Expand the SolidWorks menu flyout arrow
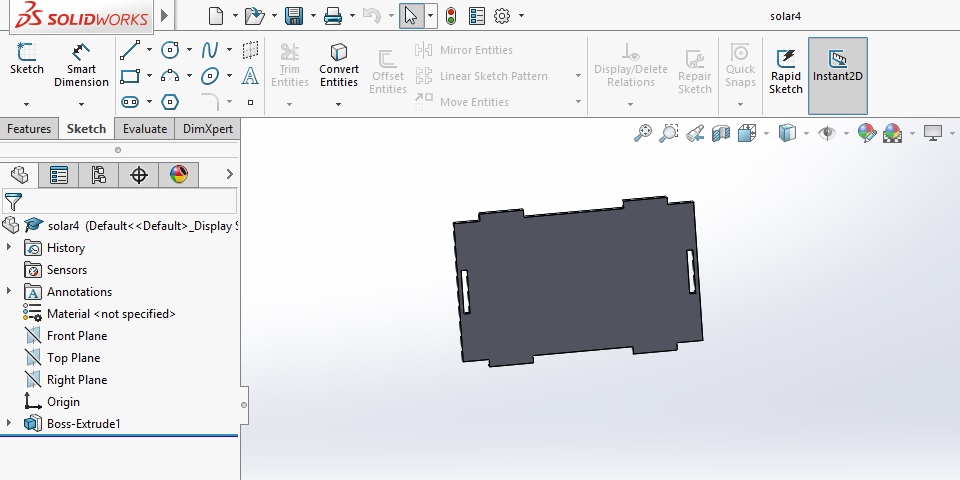The image size is (960, 480). click(164, 16)
